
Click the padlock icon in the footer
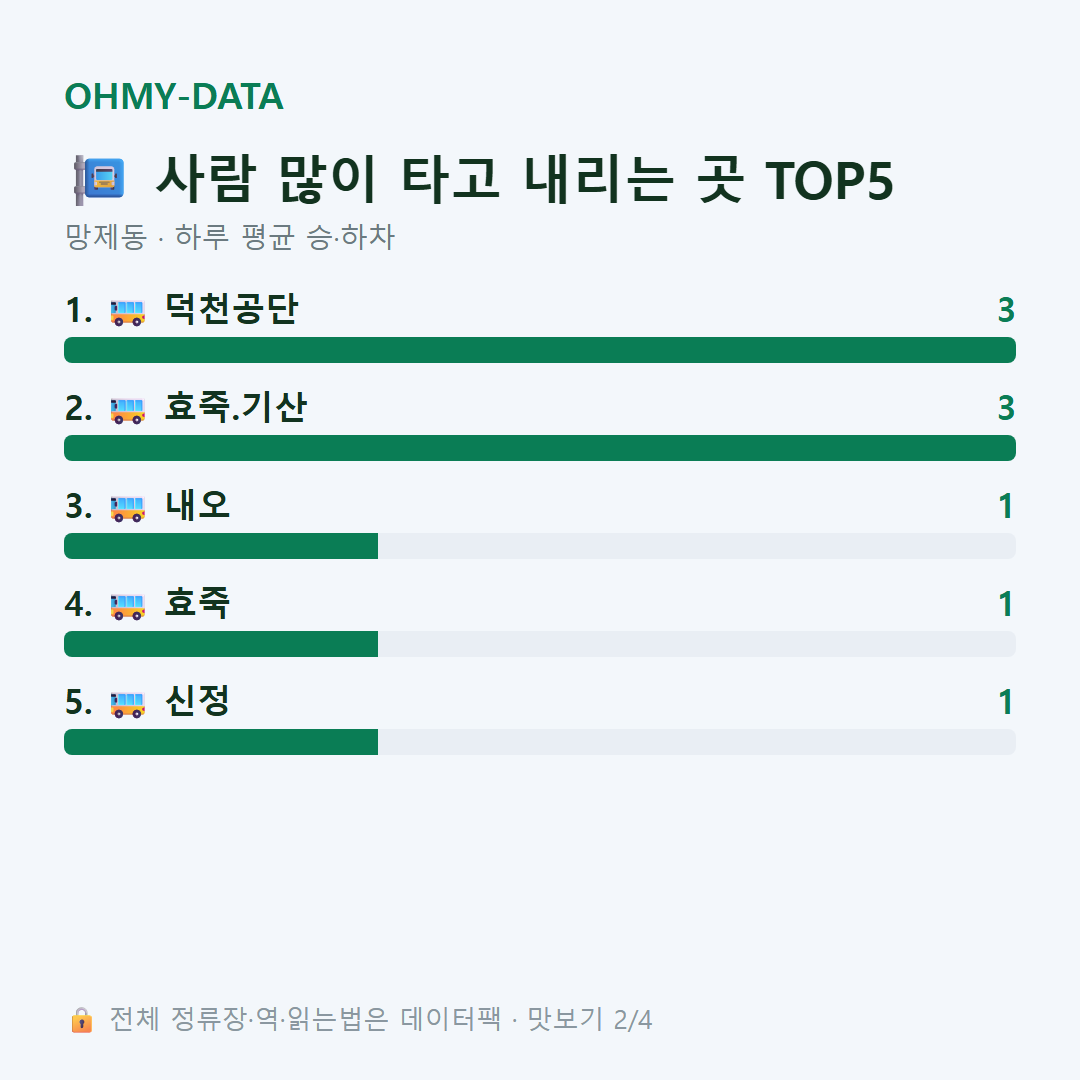click(81, 1019)
